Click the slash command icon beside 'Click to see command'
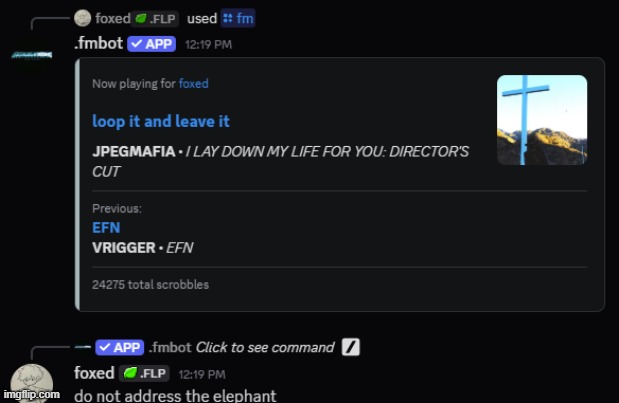Image resolution: width=619 pixels, height=403 pixels. click(x=351, y=347)
